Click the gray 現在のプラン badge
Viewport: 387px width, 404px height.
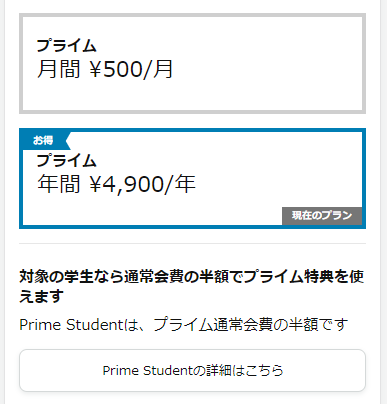322,216
